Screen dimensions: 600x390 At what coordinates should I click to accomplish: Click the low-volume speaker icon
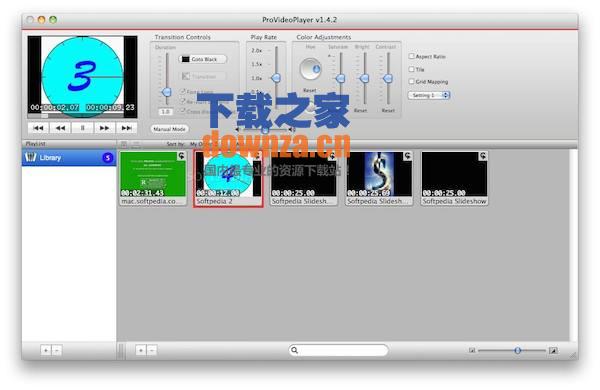pos(237,130)
